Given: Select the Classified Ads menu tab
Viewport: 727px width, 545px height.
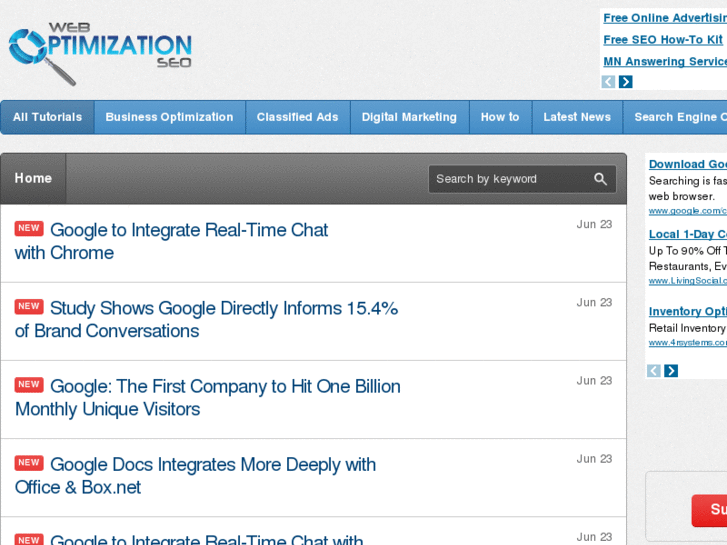Looking at the screenshot, I should [x=298, y=117].
